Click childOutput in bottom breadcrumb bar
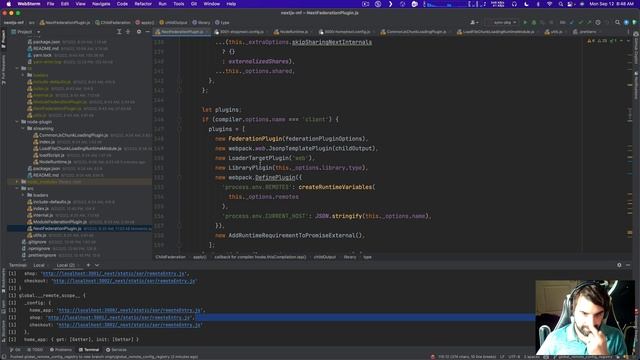The image size is (640, 360). (325, 257)
